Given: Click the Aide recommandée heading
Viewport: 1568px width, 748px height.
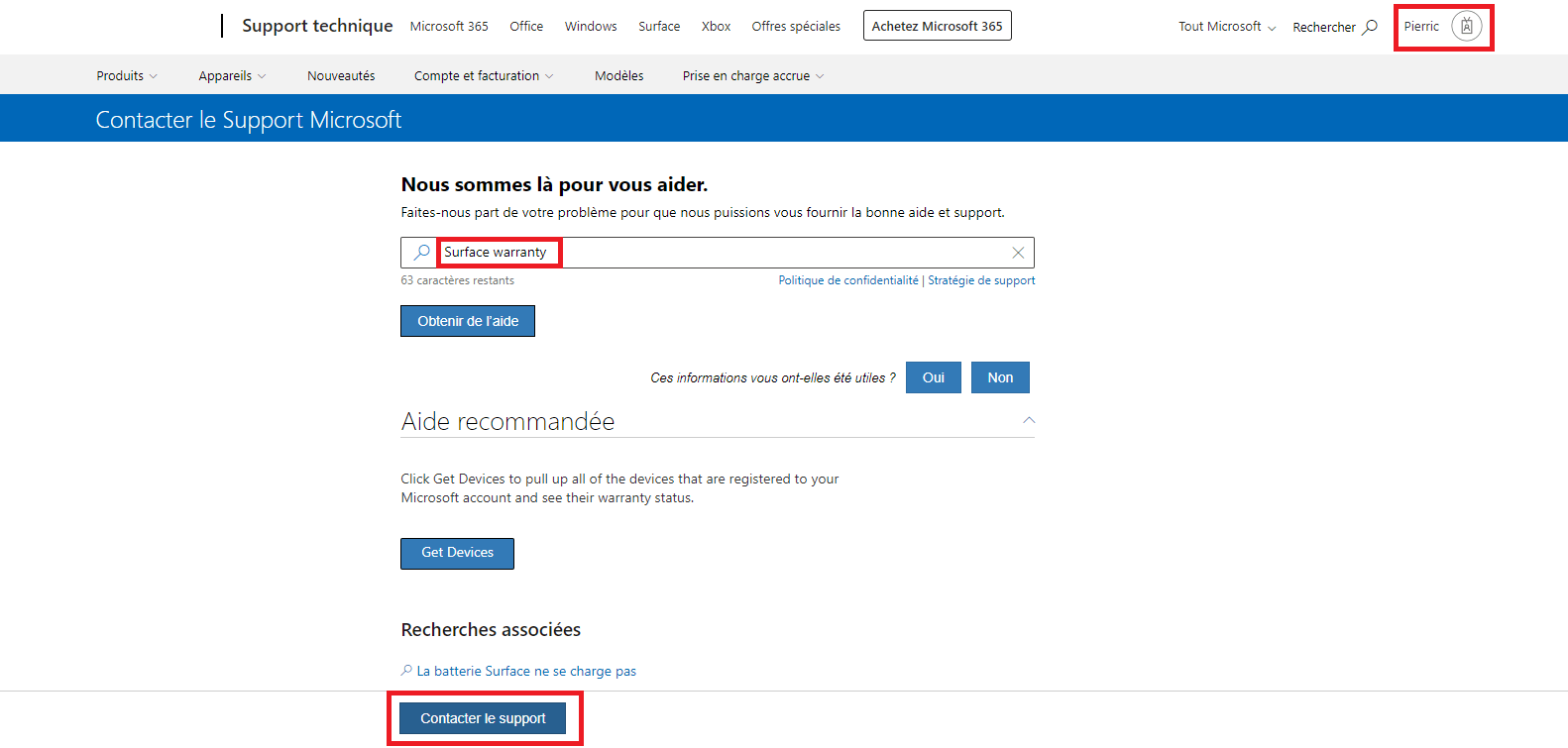Looking at the screenshot, I should tap(507, 421).
